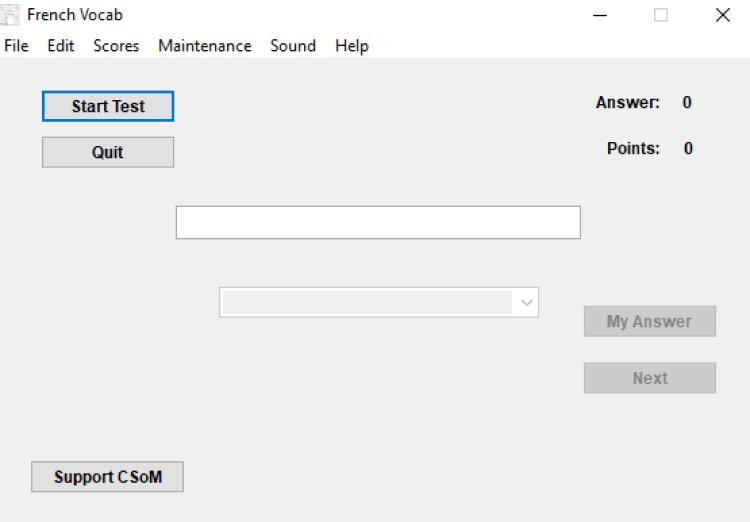Open the Help menu
The height and width of the screenshot is (522, 750).
(351, 46)
